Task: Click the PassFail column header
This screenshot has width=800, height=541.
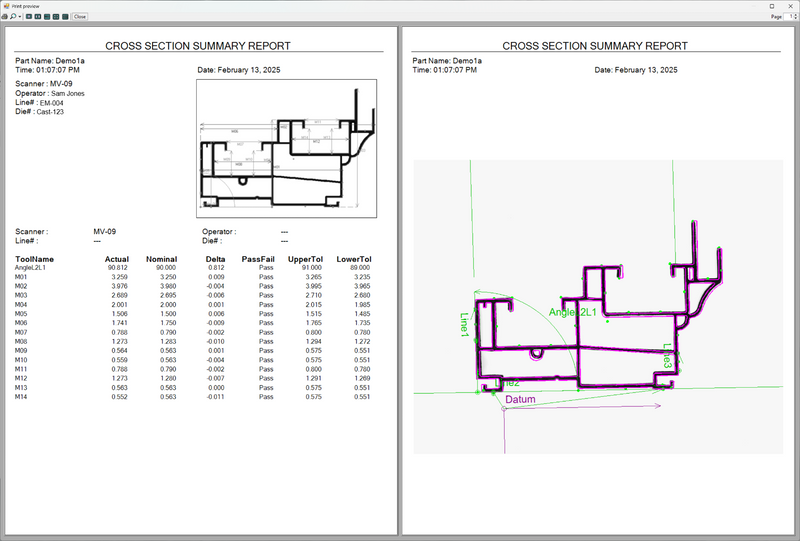Action: 257,259
